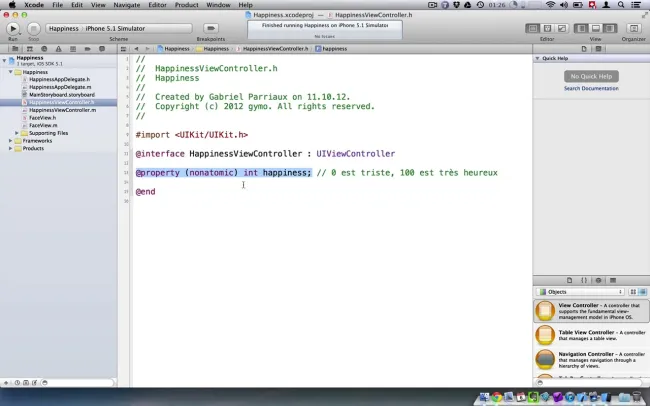Image resolution: width=650 pixels, height=406 pixels.
Task: Show the Project navigator
Action: point(15,49)
